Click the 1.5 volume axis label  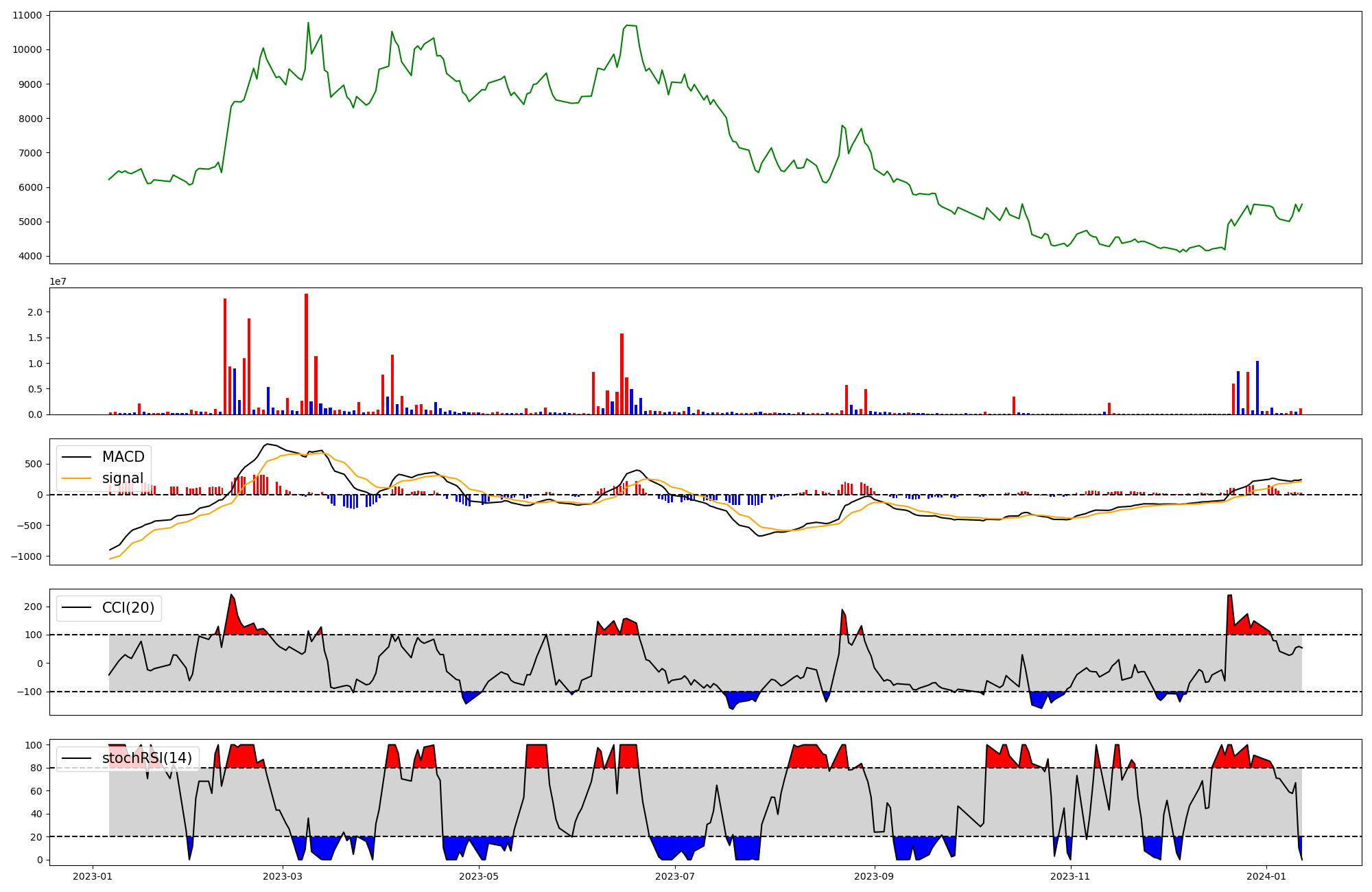(35, 338)
